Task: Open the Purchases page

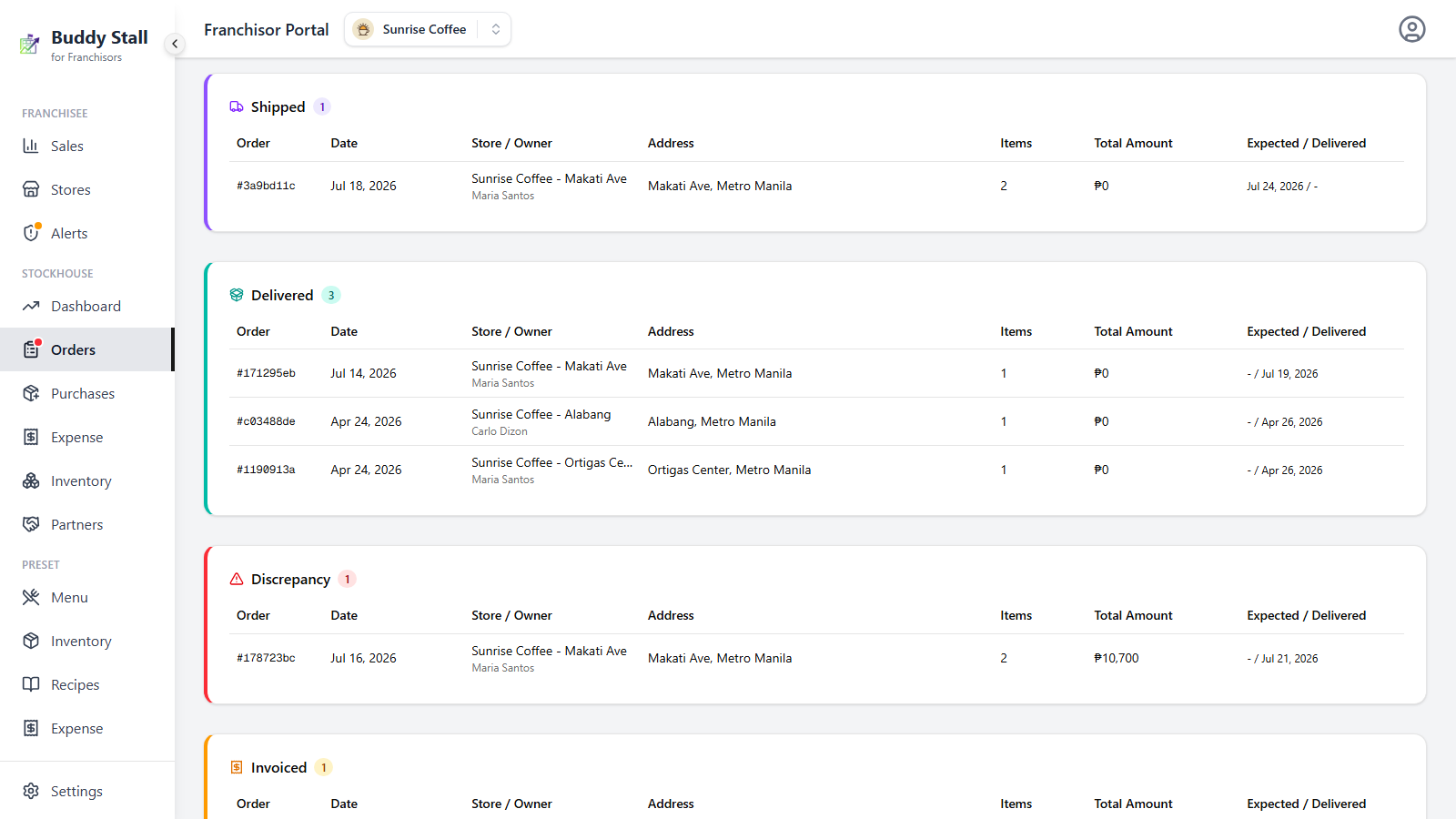Action: 87,393
